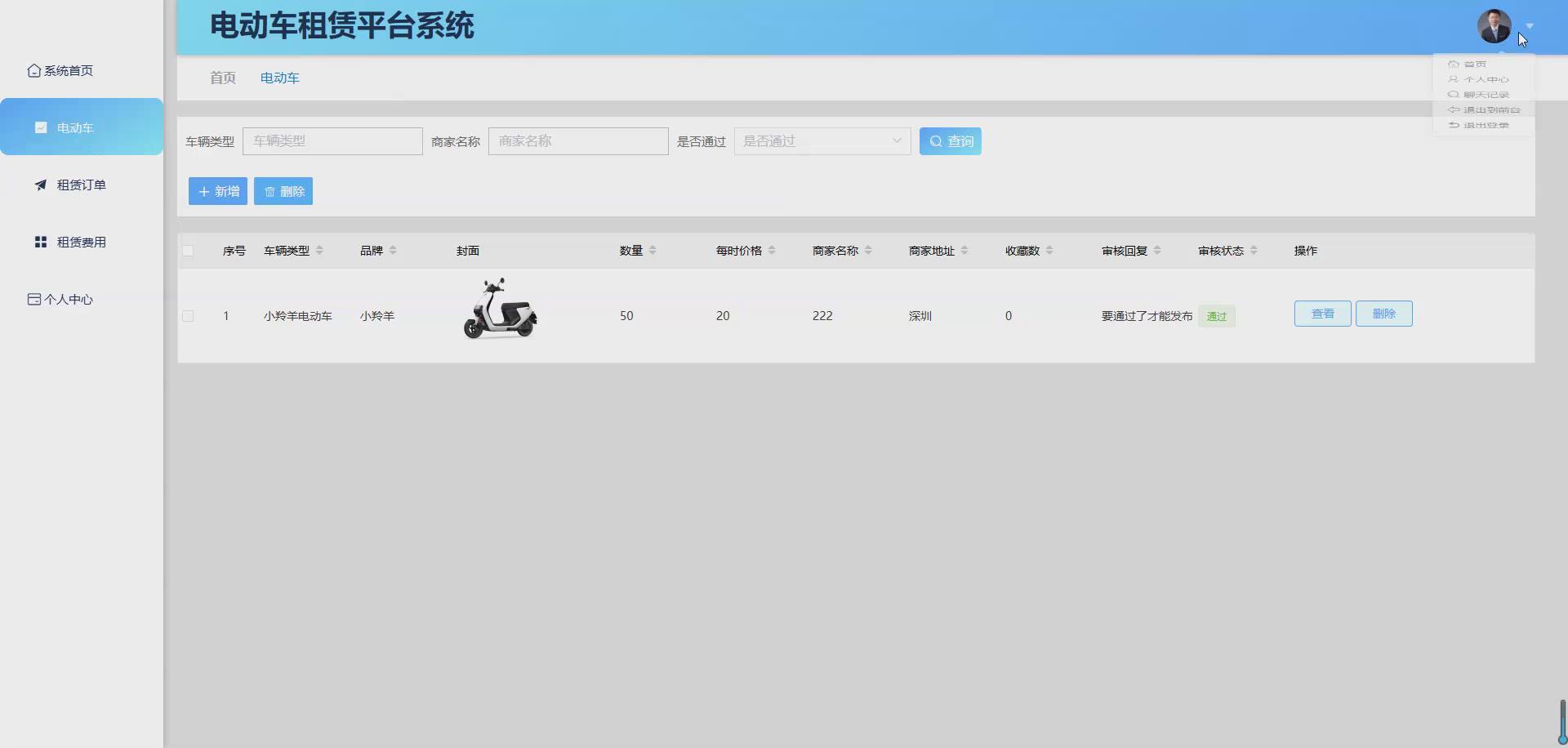Click the 系统首页 home icon
Image resolution: width=1568 pixels, height=748 pixels.
point(33,70)
